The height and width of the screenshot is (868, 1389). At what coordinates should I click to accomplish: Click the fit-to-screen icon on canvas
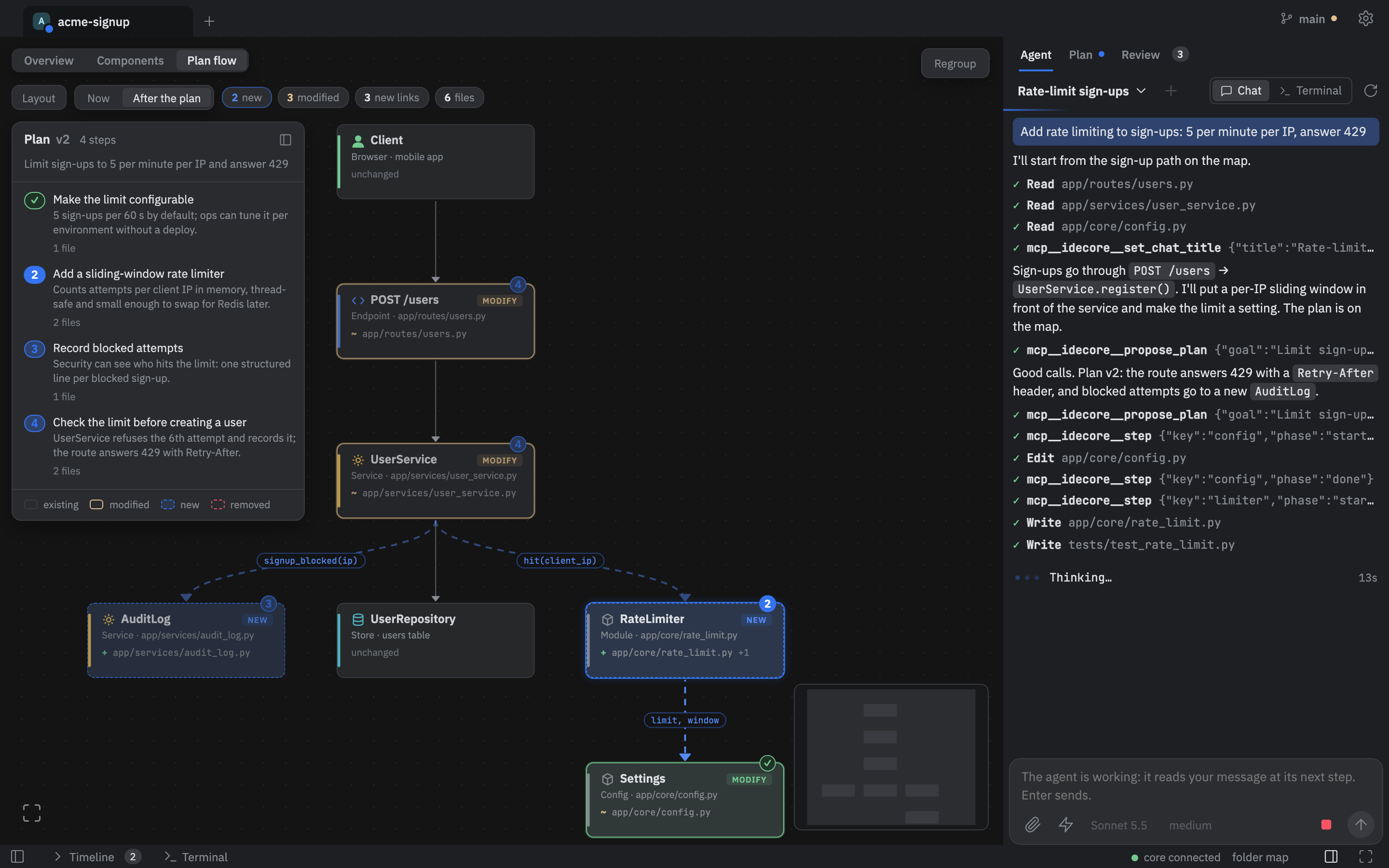pyautogui.click(x=31, y=813)
